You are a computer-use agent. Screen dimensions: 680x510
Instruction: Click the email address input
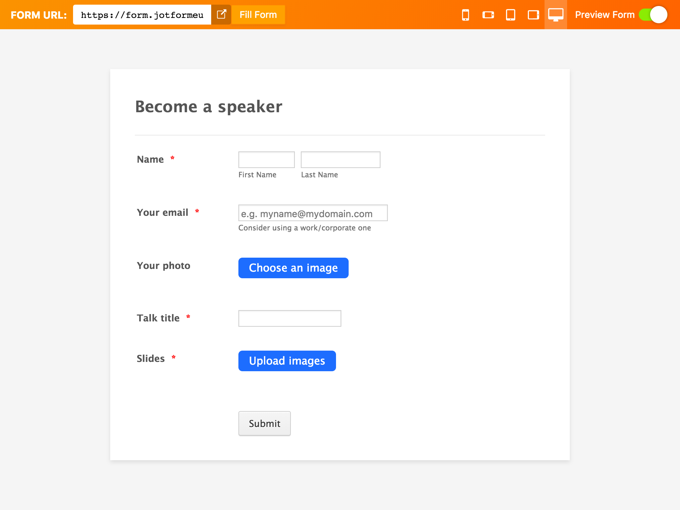(x=312, y=213)
